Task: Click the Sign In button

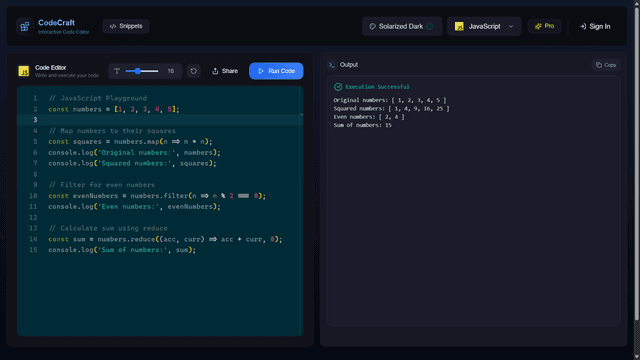Action: point(595,27)
